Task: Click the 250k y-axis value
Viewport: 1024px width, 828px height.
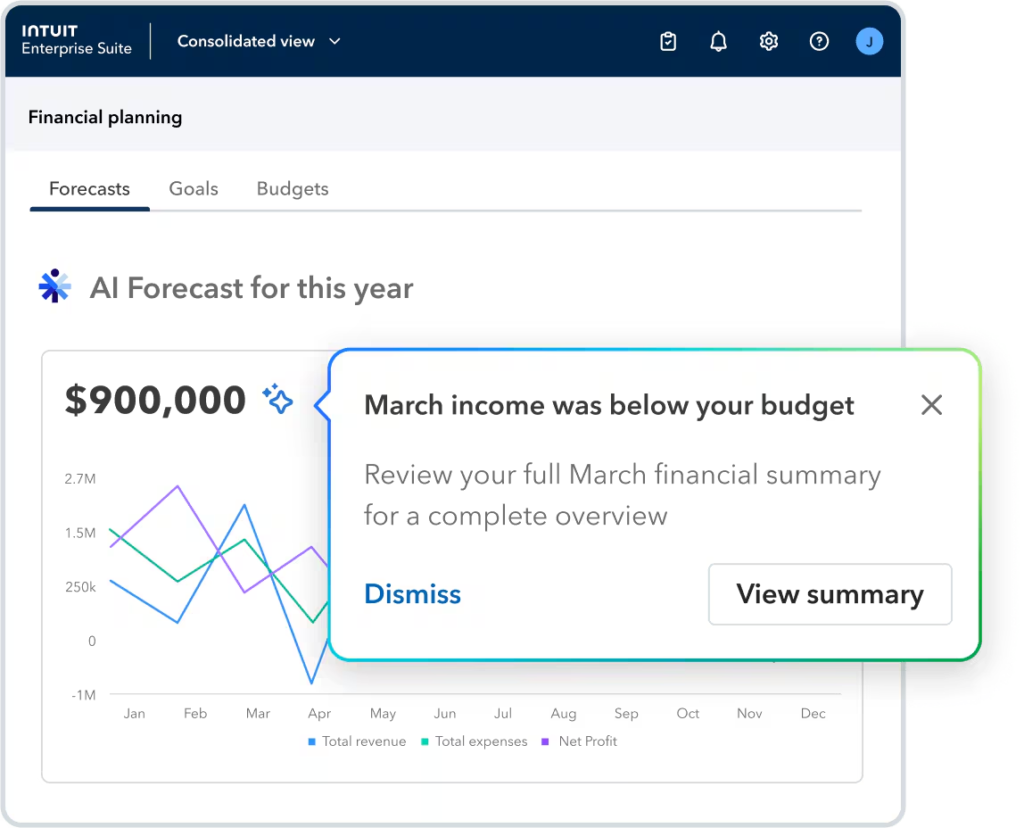Action: coord(80,587)
